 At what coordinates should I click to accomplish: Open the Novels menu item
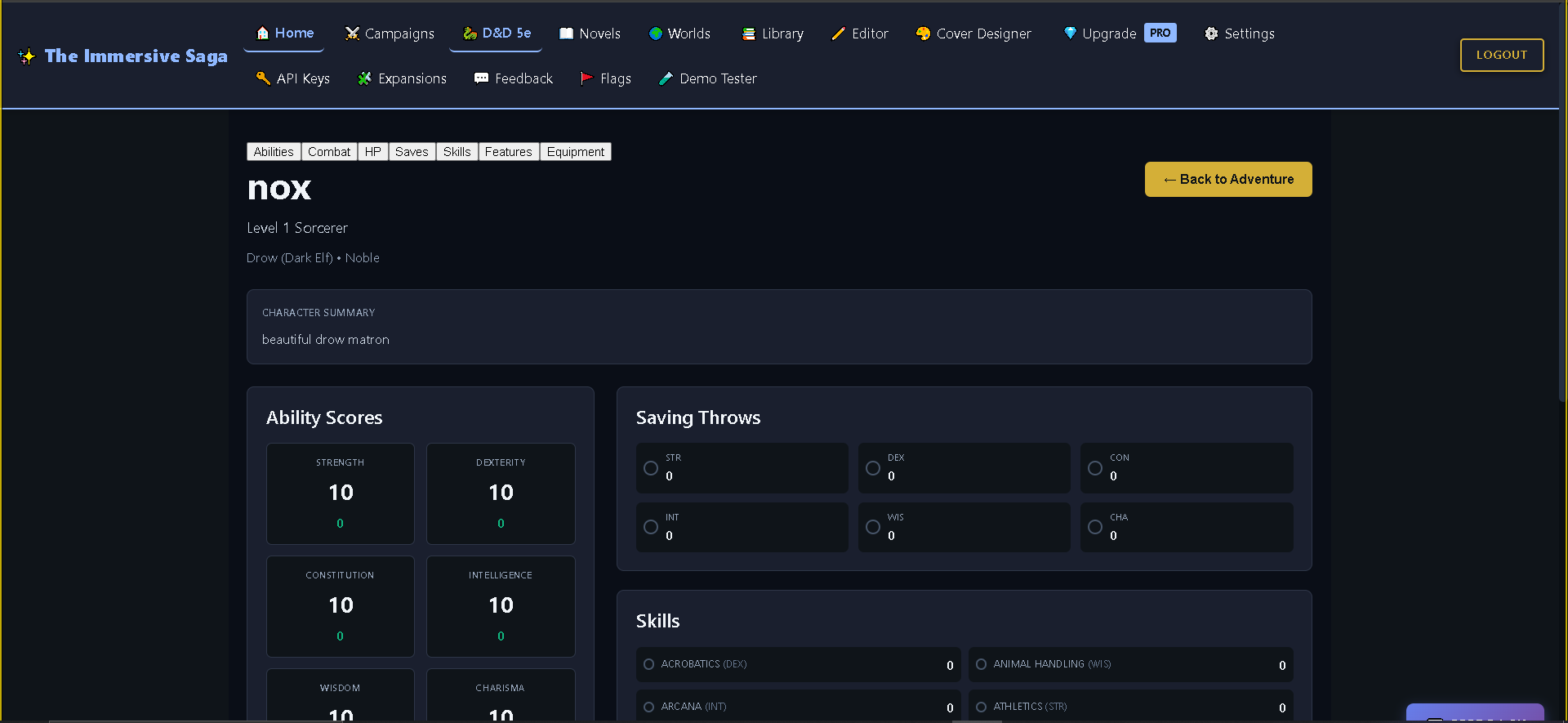[590, 33]
